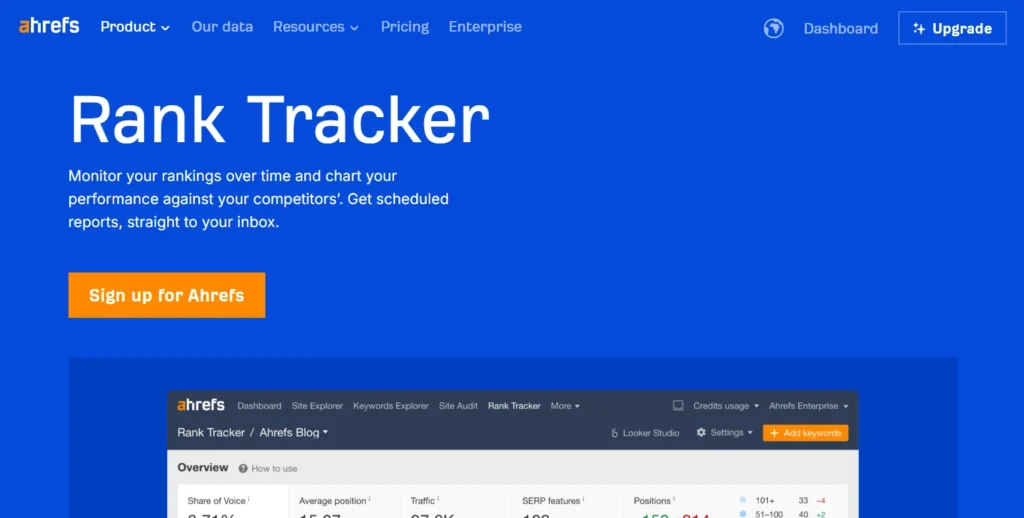Image resolution: width=1024 pixels, height=518 pixels.
Task: Click the Traffic metric label
Action: (x=423, y=501)
